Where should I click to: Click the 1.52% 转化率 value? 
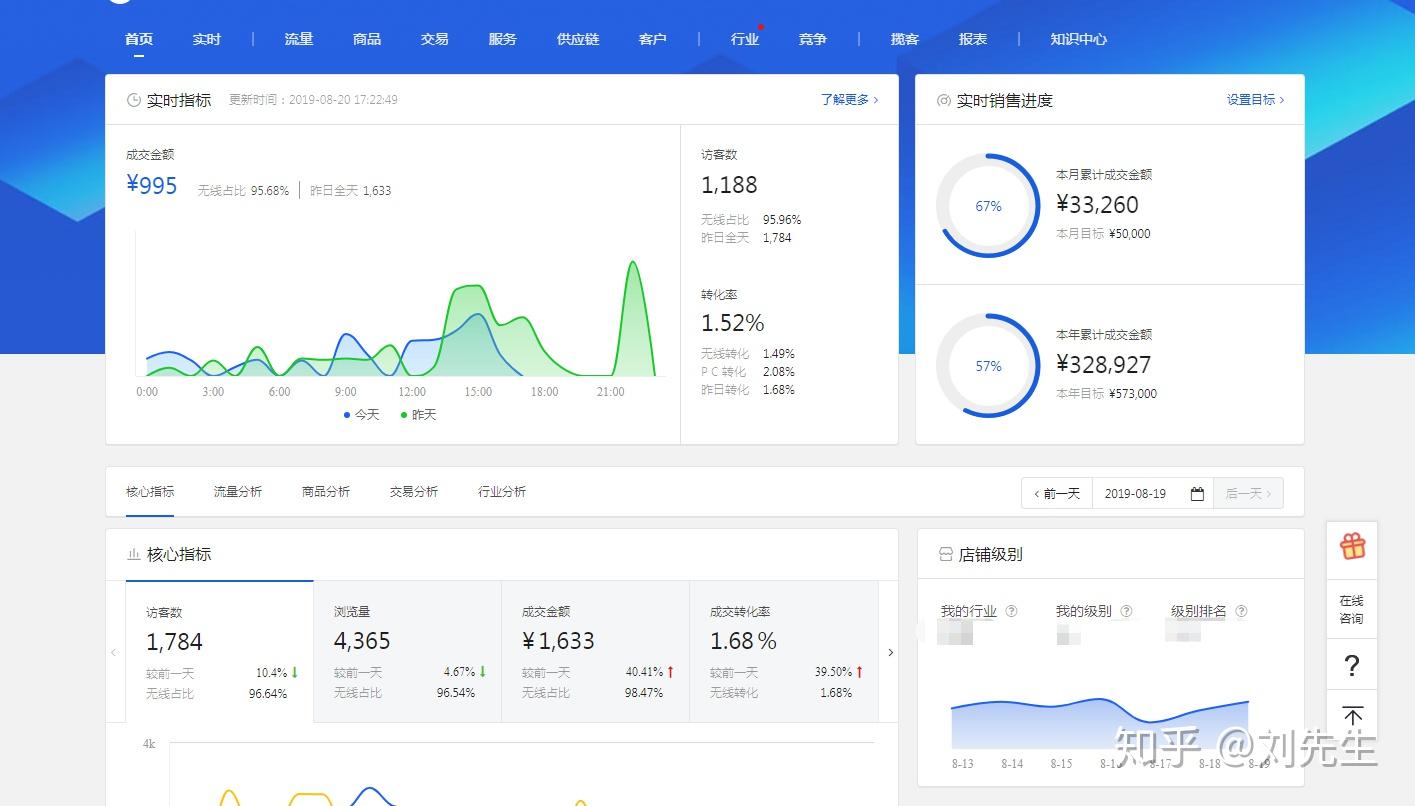(x=732, y=323)
